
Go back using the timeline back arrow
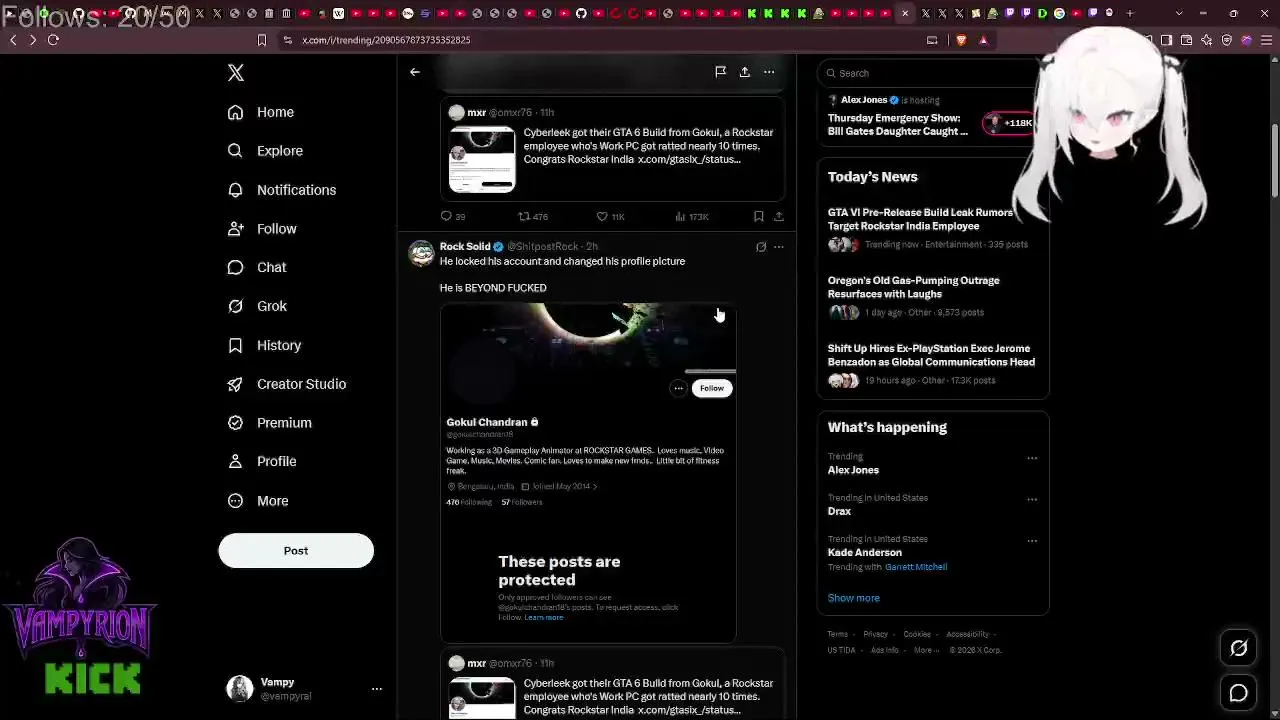tap(415, 72)
